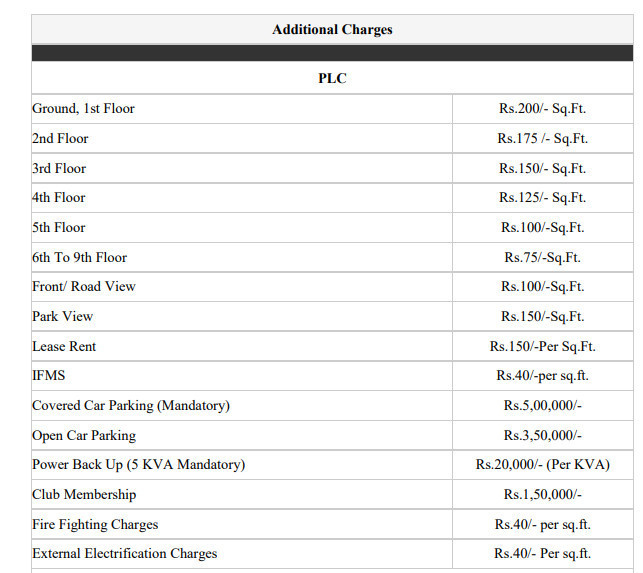Select the PLC section header
This screenshot has height=573, width=643.
332,78
